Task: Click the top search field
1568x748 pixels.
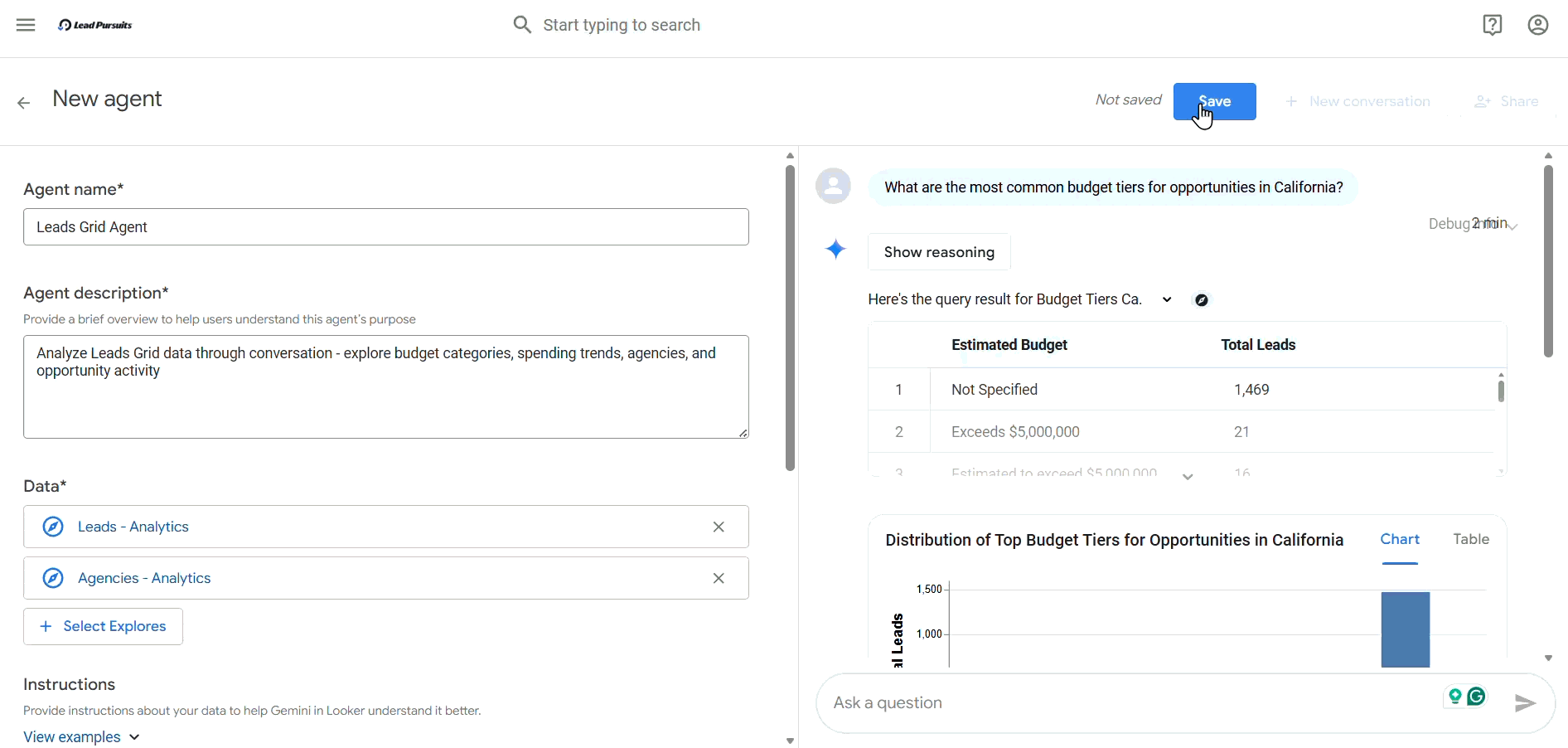Action: tap(622, 25)
